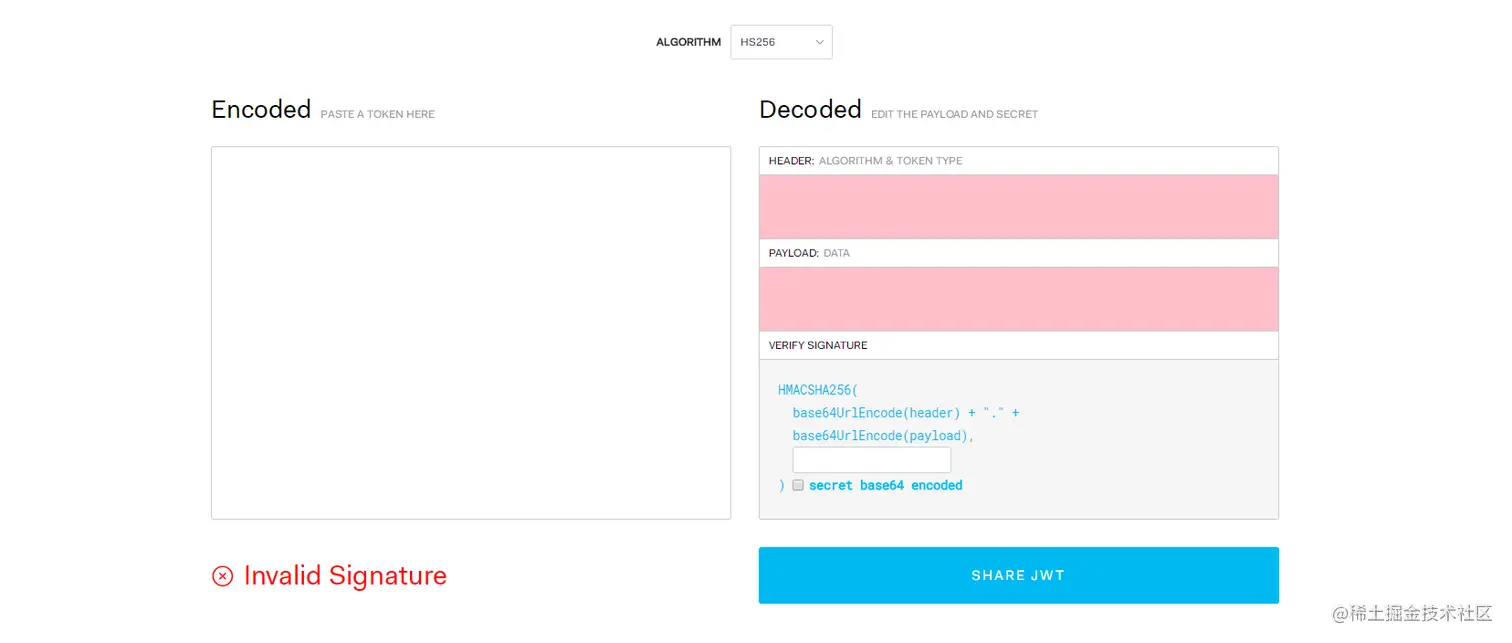Click the PAYLOAD: DATA label
The width and height of the screenshot is (1512, 643).
(x=809, y=253)
